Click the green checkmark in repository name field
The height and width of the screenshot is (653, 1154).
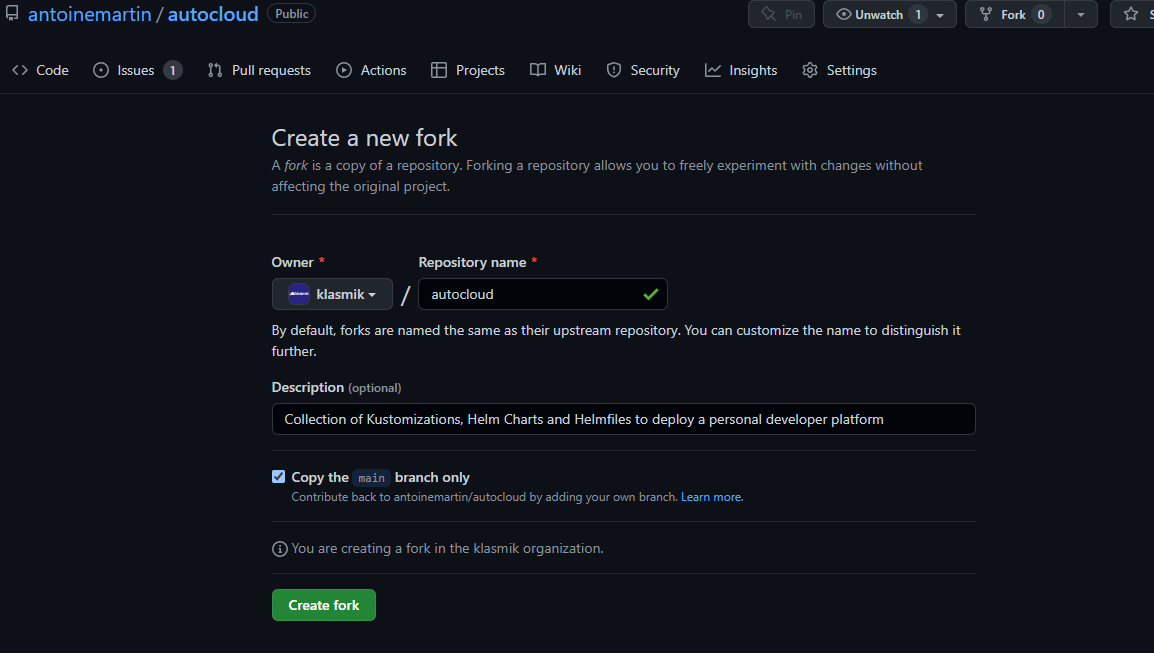click(x=650, y=294)
